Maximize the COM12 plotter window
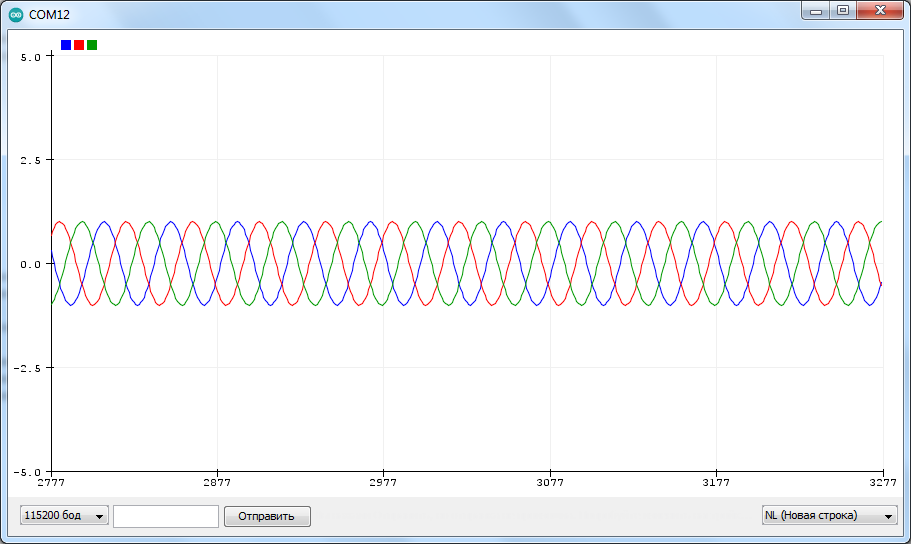The height and width of the screenshot is (544, 911). point(843,11)
